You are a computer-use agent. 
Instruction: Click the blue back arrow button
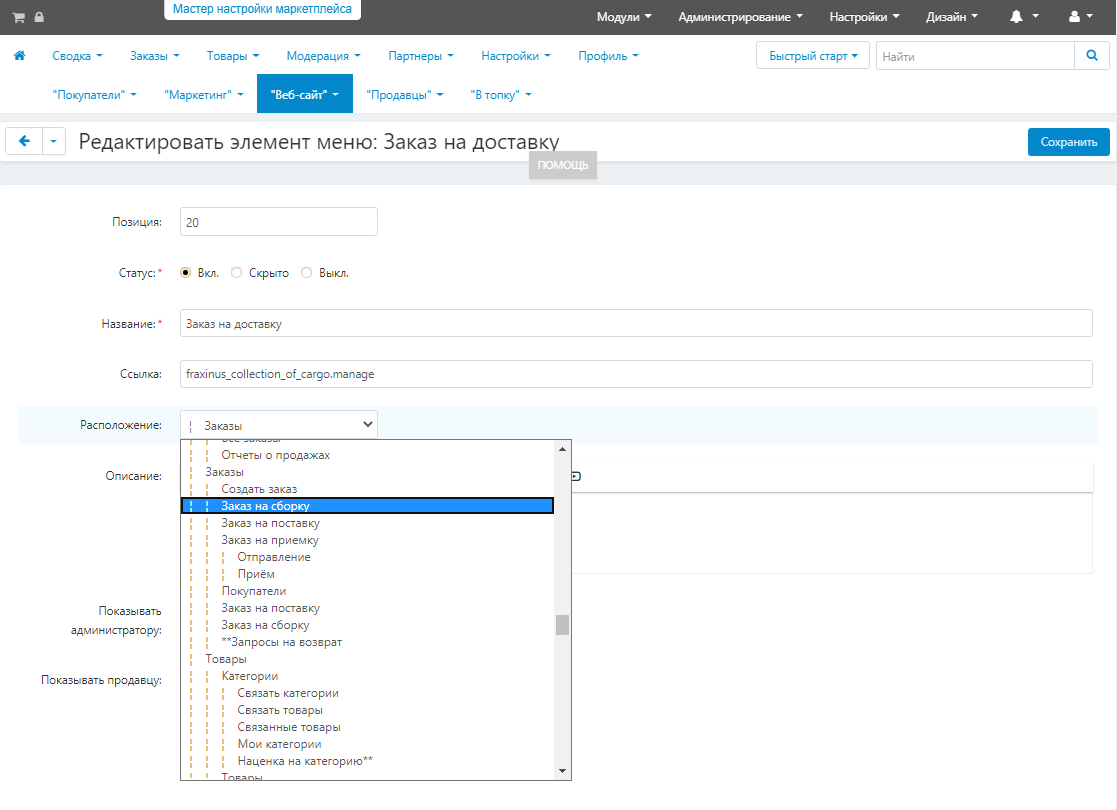(24, 141)
